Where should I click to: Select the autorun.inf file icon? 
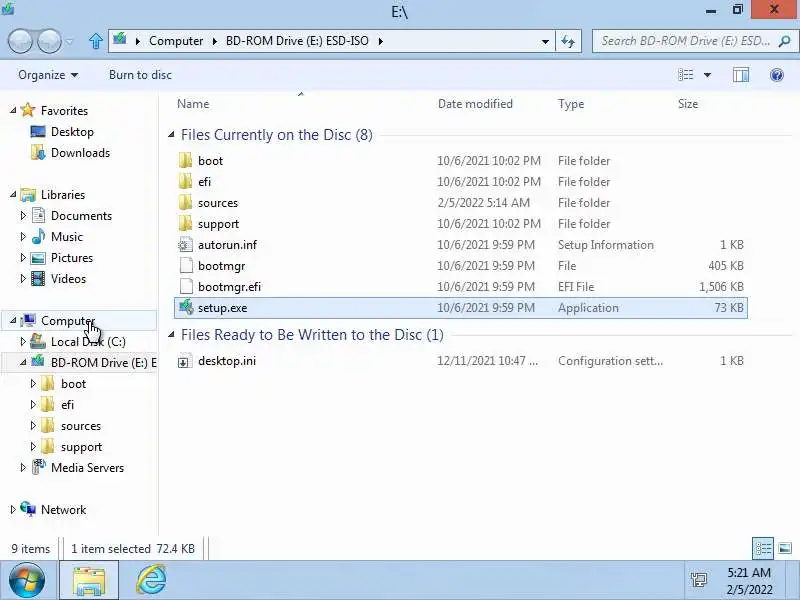[x=185, y=245]
